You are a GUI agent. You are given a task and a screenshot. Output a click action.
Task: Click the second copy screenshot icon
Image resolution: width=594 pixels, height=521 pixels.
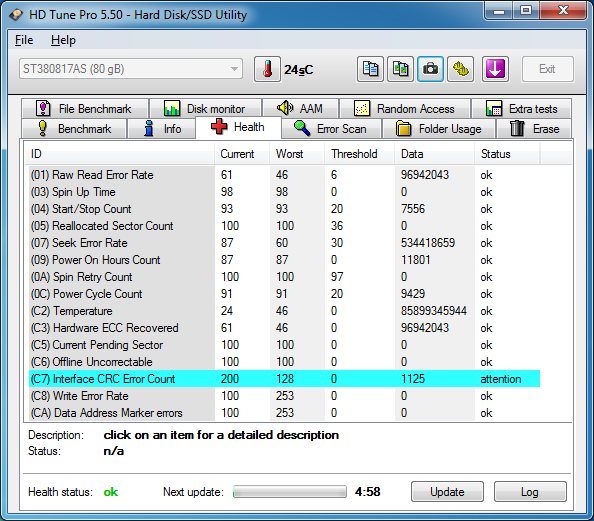pos(400,69)
